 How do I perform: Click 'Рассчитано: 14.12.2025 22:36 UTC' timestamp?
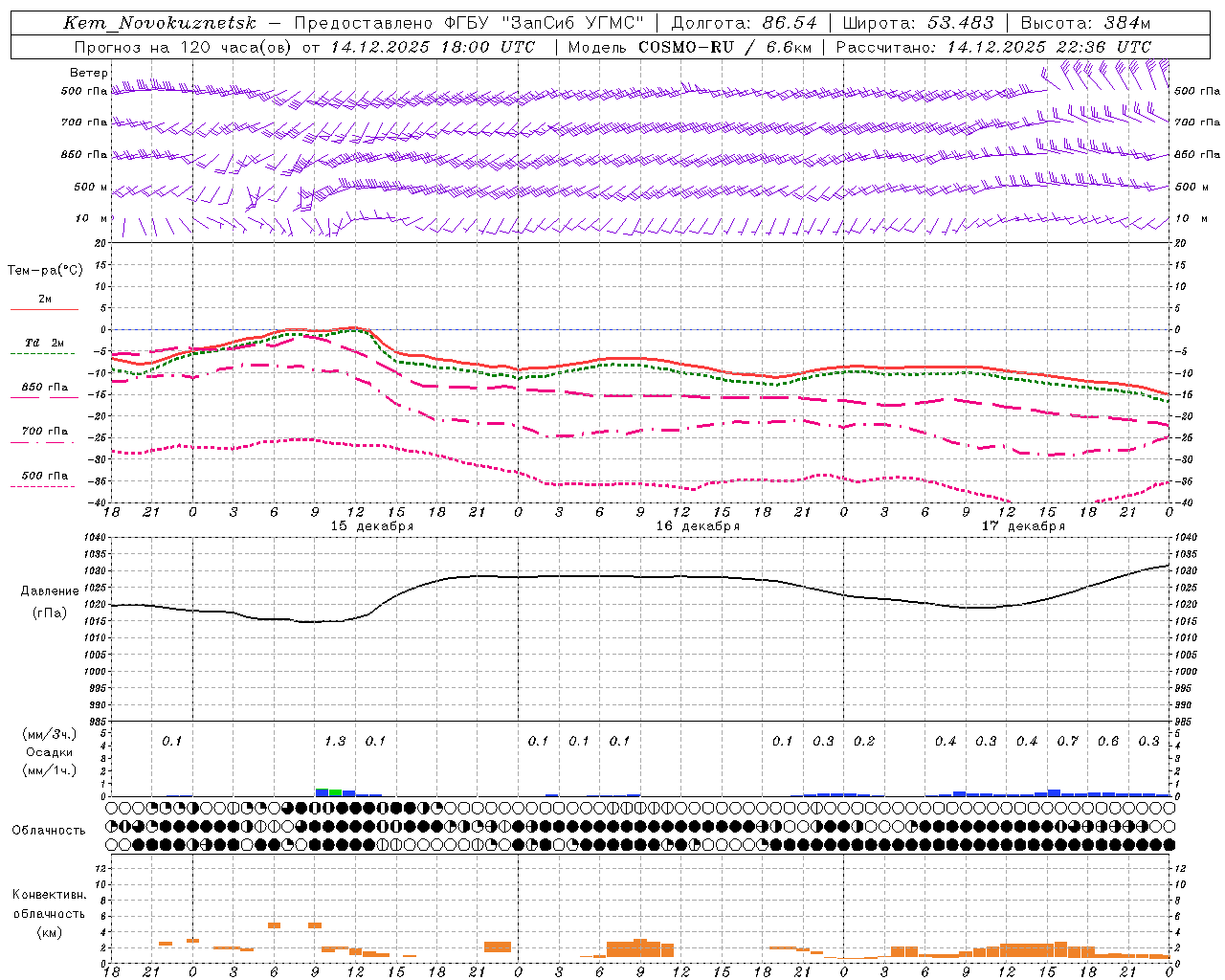pyautogui.click(x=993, y=47)
